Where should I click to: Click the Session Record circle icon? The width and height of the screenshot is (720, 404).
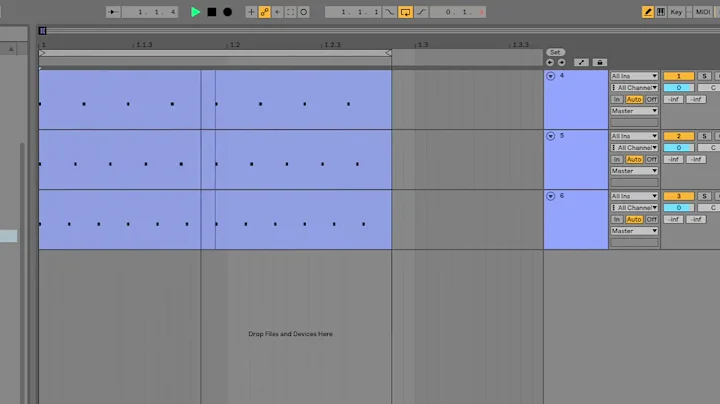pyautogui.click(x=304, y=12)
